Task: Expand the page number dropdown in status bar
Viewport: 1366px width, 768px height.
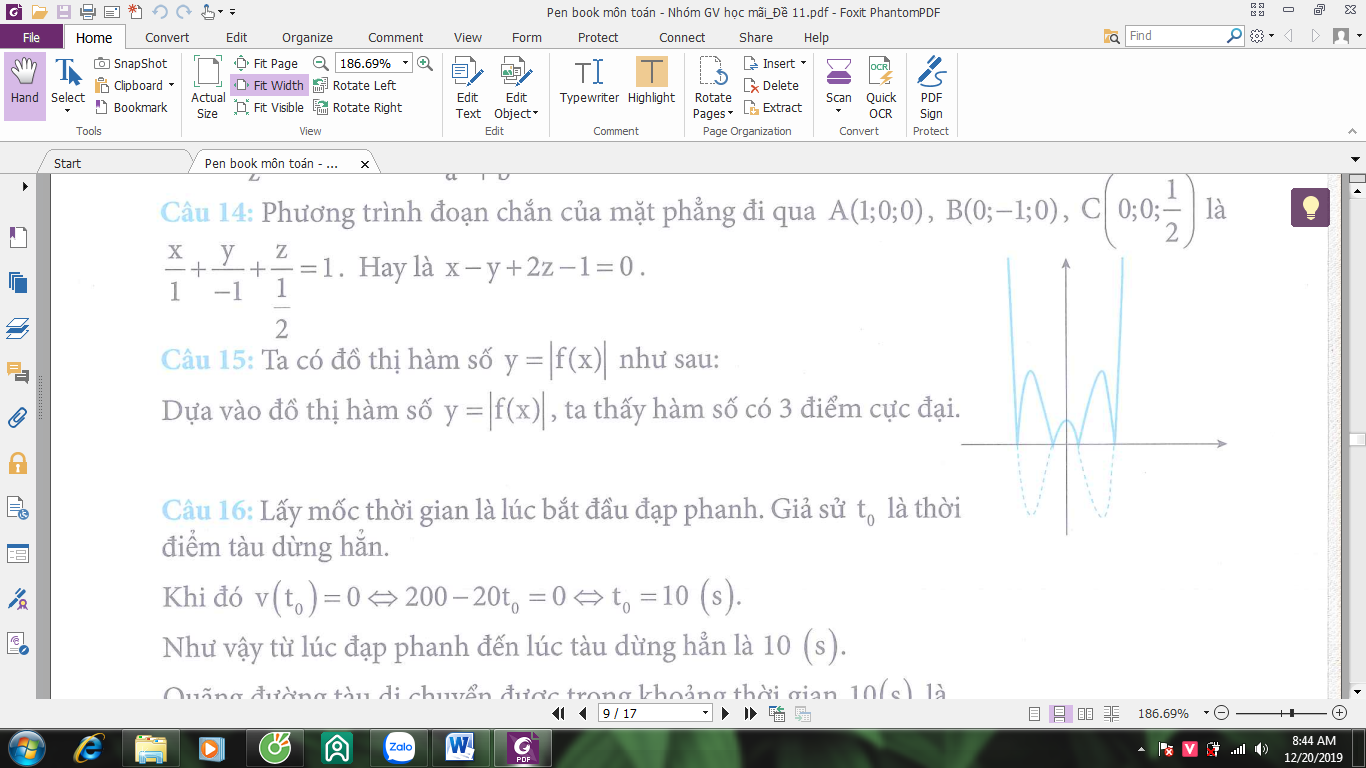Action: coord(706,713)
